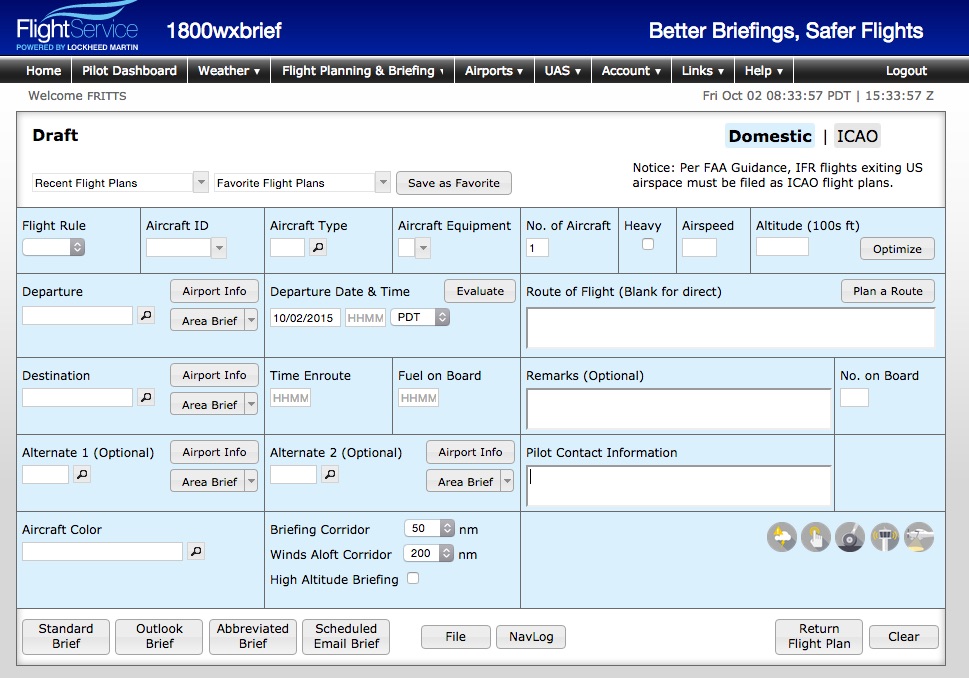
Task: Open Flight Planning & Briefing menu
Action: tap(363, 70)
